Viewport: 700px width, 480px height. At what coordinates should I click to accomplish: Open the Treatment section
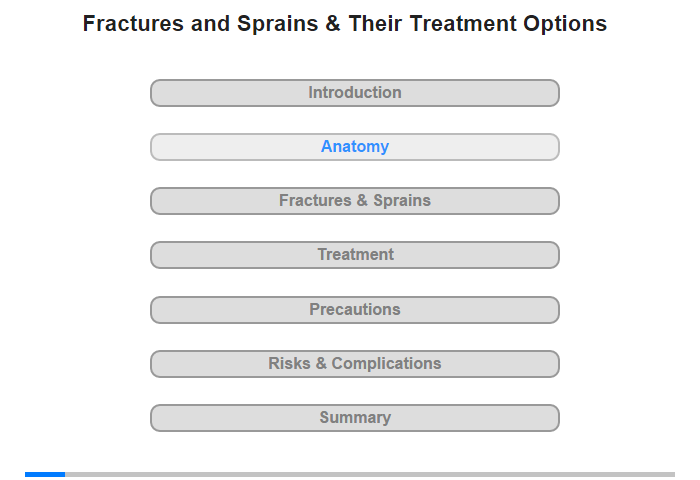coord(354,255)
